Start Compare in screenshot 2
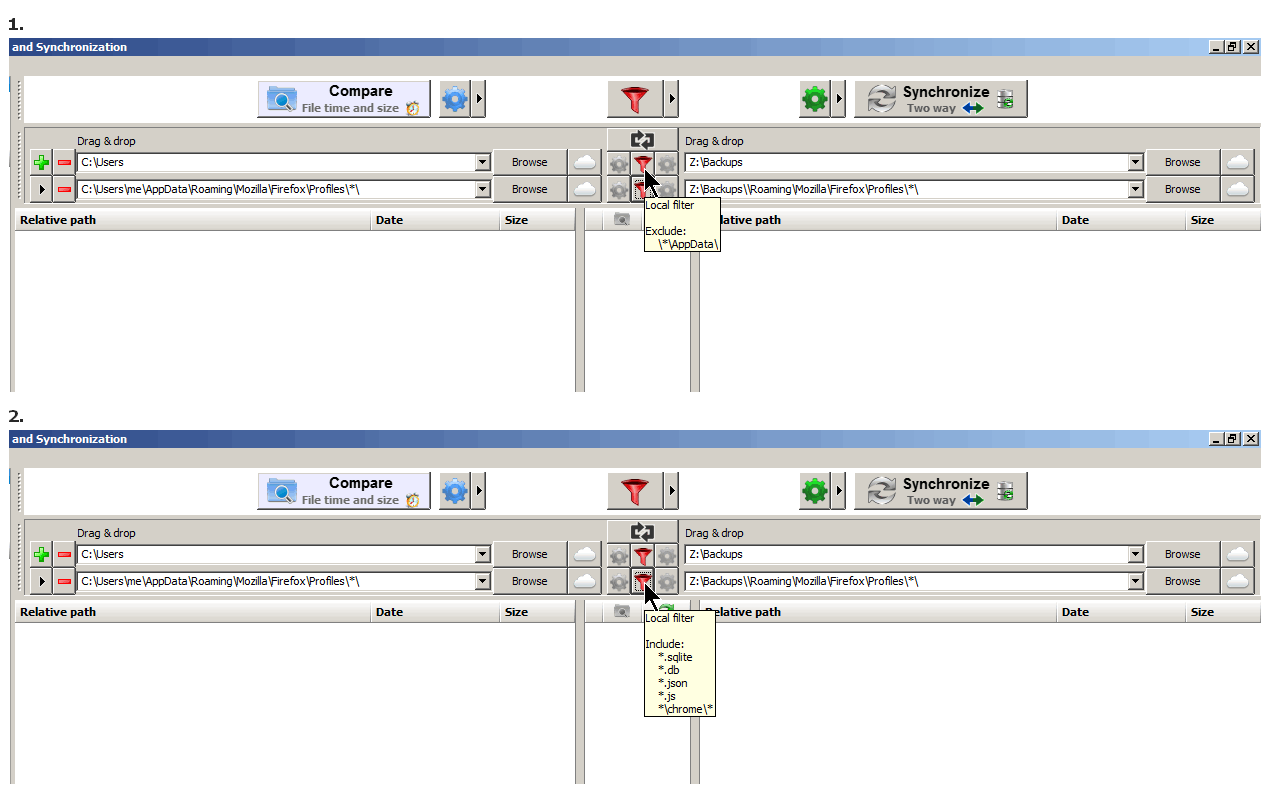 [344, 491]
